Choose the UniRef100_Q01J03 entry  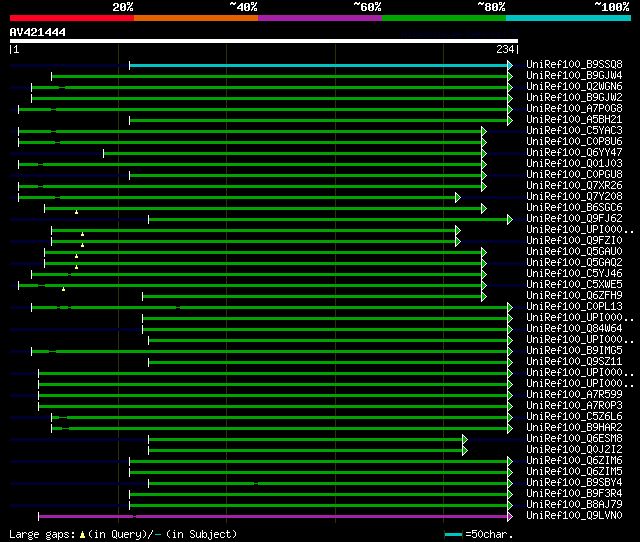[x=574, y=163]
